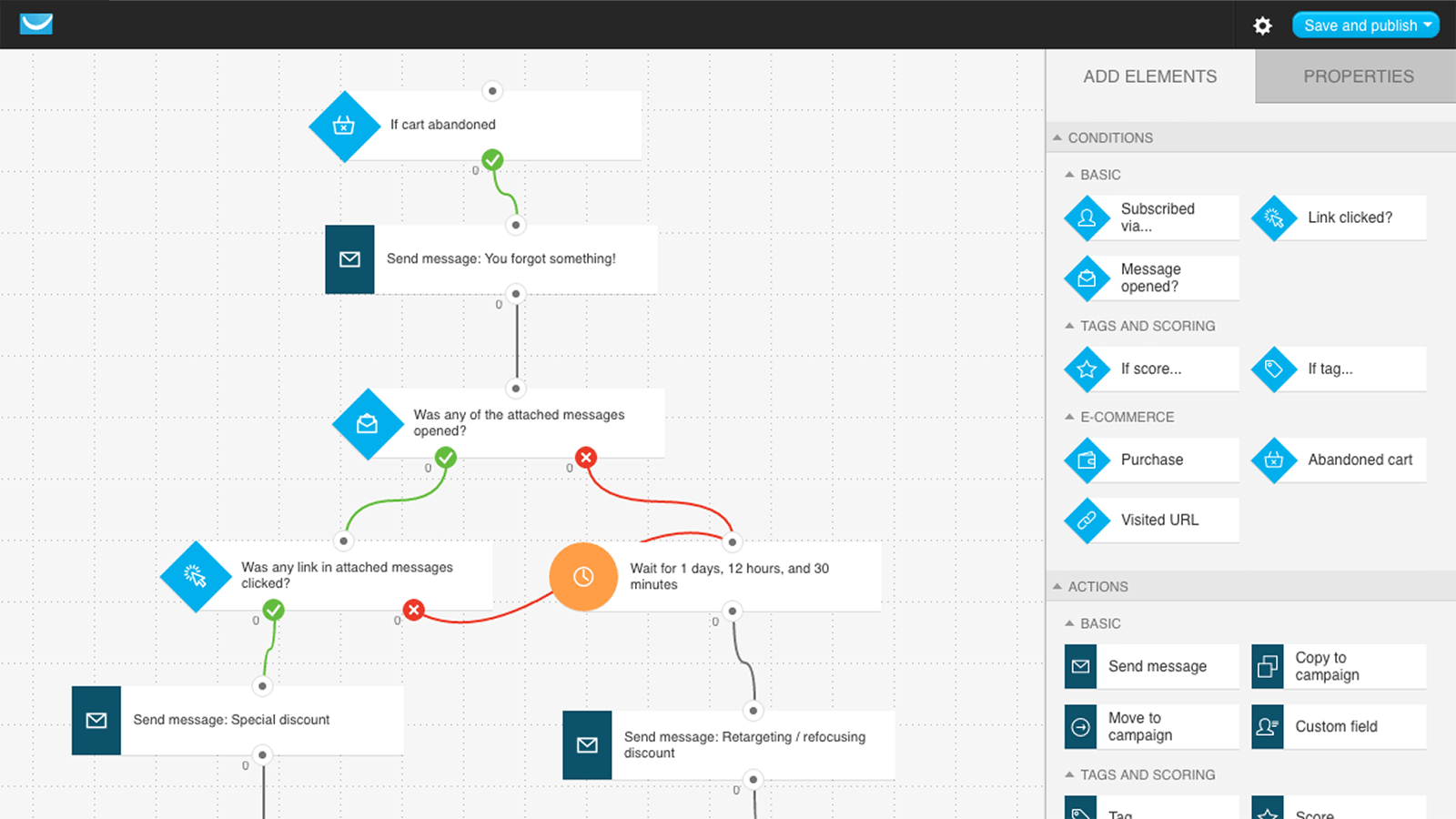
Task: Click the red X under messages opened node
Action: point(586,457)
